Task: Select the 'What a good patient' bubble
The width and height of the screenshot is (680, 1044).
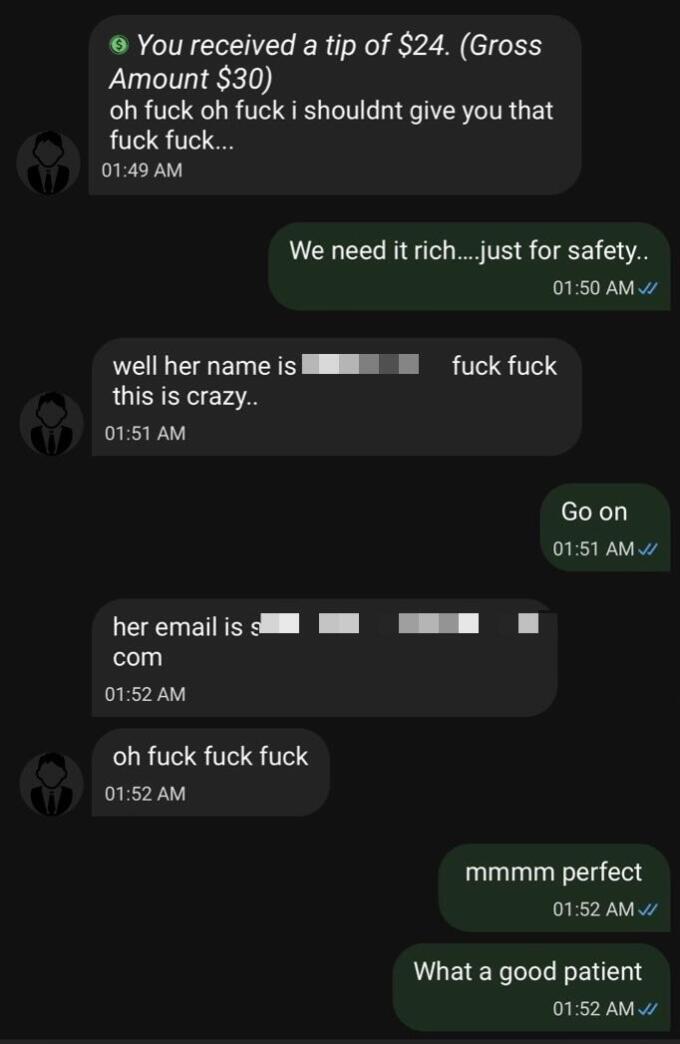Action: 531,987
